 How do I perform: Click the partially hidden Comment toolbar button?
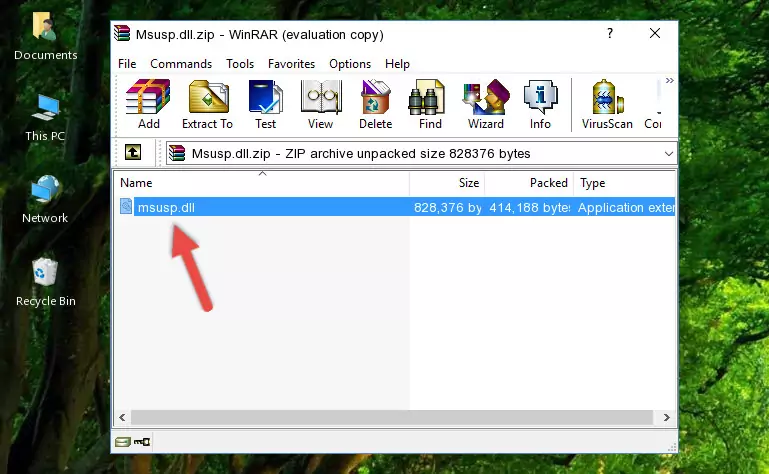click(653, 105)
